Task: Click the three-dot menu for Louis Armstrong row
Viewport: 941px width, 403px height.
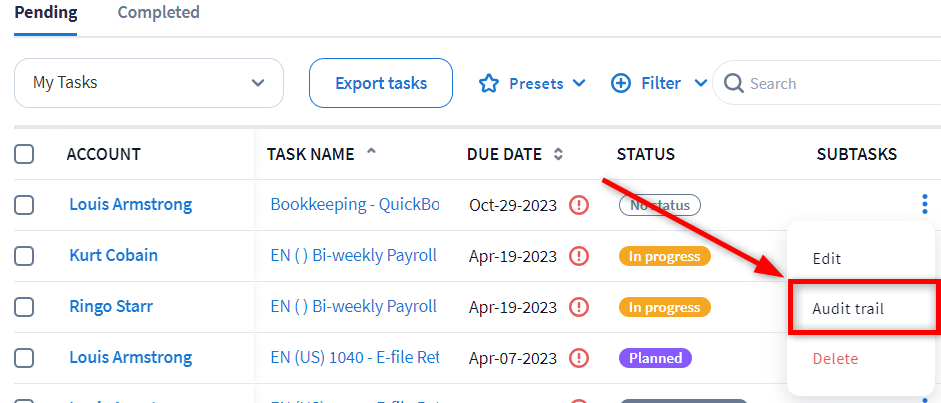Action: [924, 205]
